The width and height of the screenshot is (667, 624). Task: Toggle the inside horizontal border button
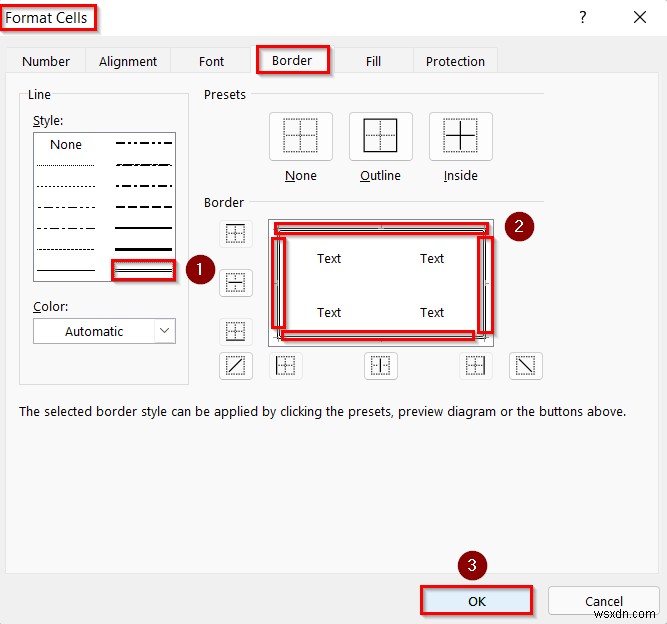(236, 283)
